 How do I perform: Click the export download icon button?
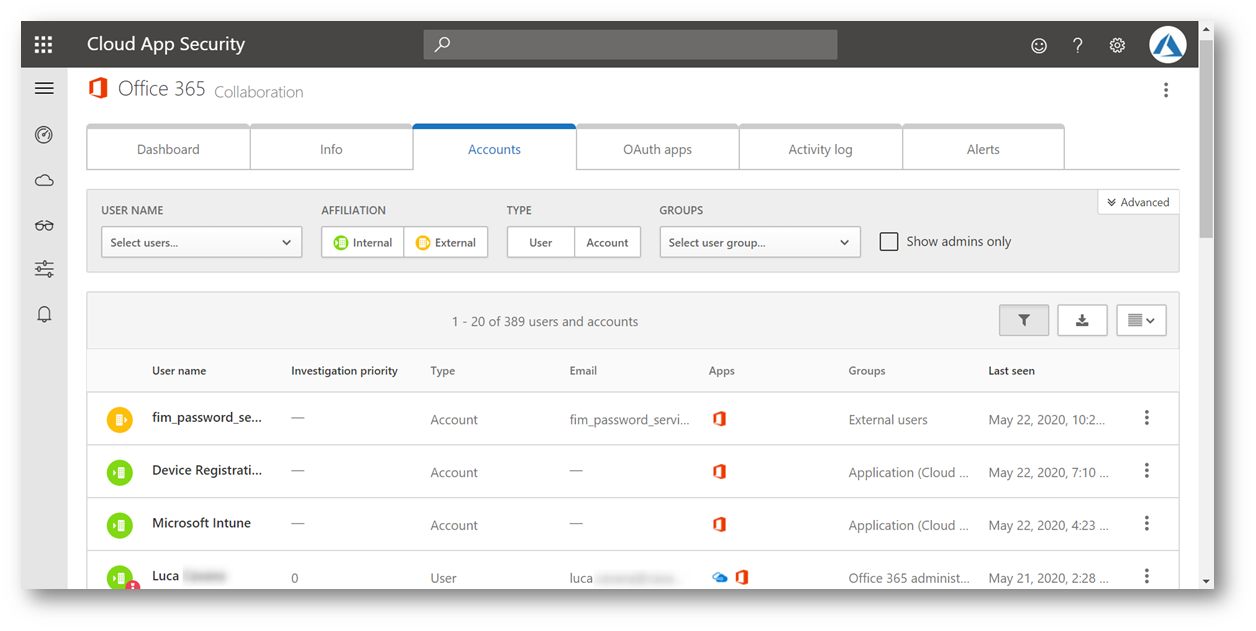point(1082,320)
